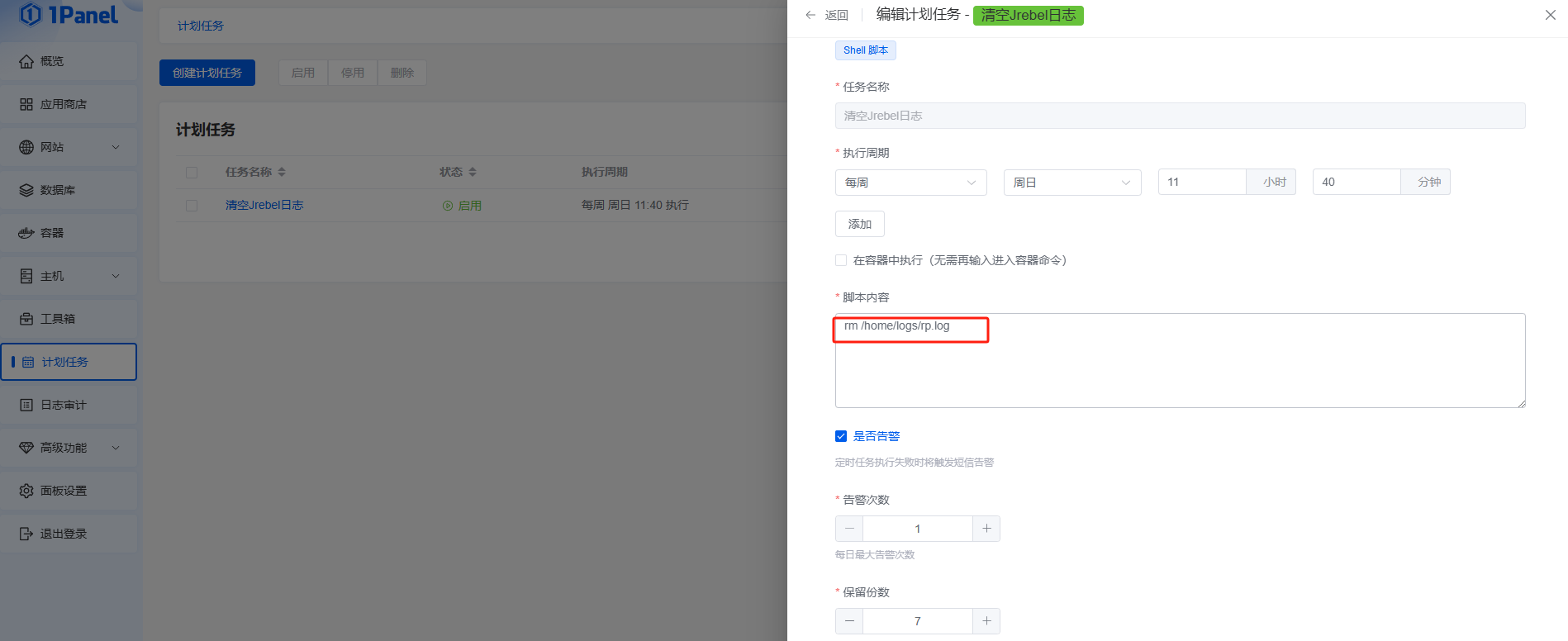This screenshot has height=641, width=1568.
Task: Open the 工具箱 toolbox icon
Action: (x=26, y=319)
